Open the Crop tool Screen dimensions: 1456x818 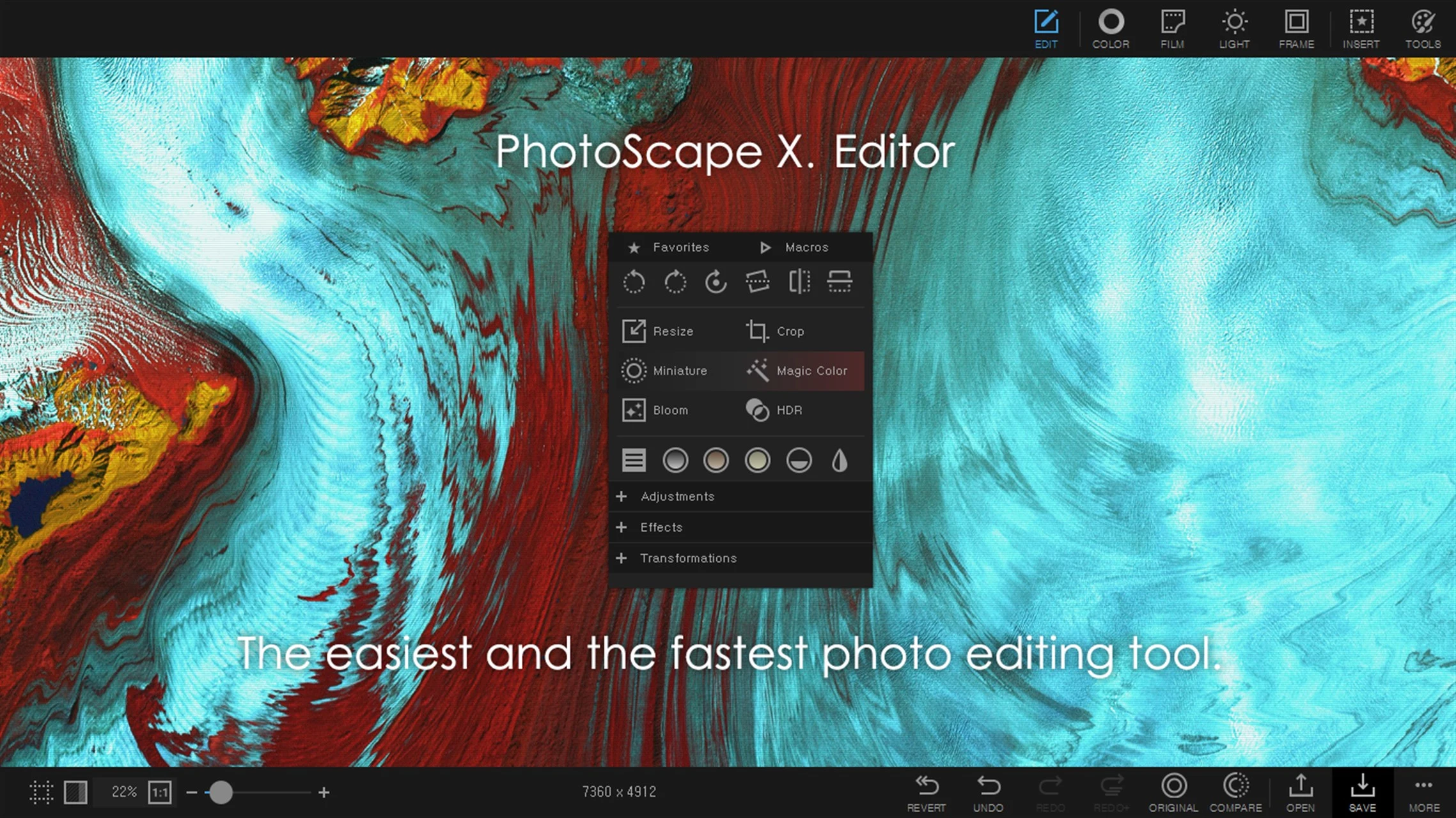pyautogui.click(x=791, y=331)
